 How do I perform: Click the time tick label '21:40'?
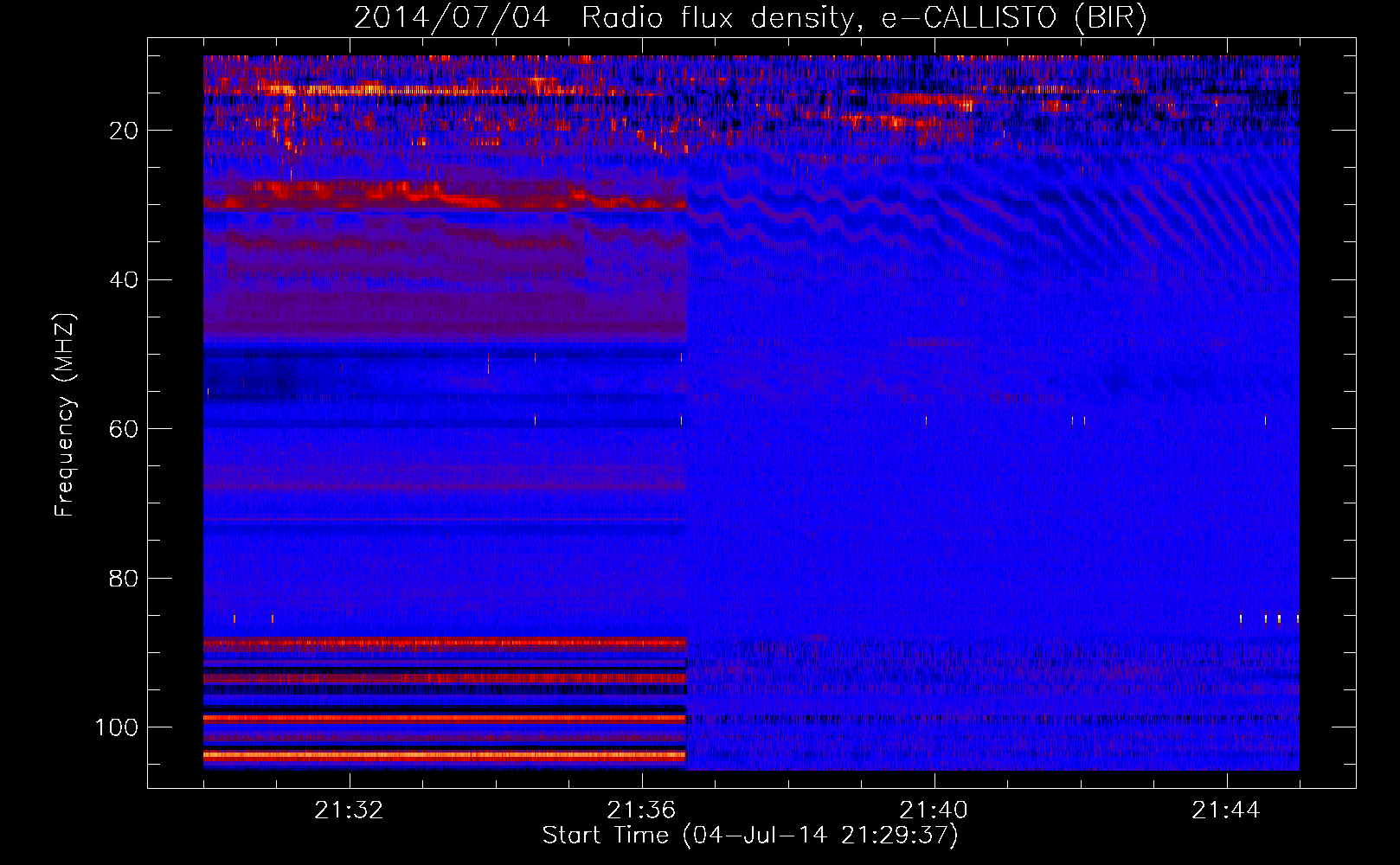click(934, 811)
